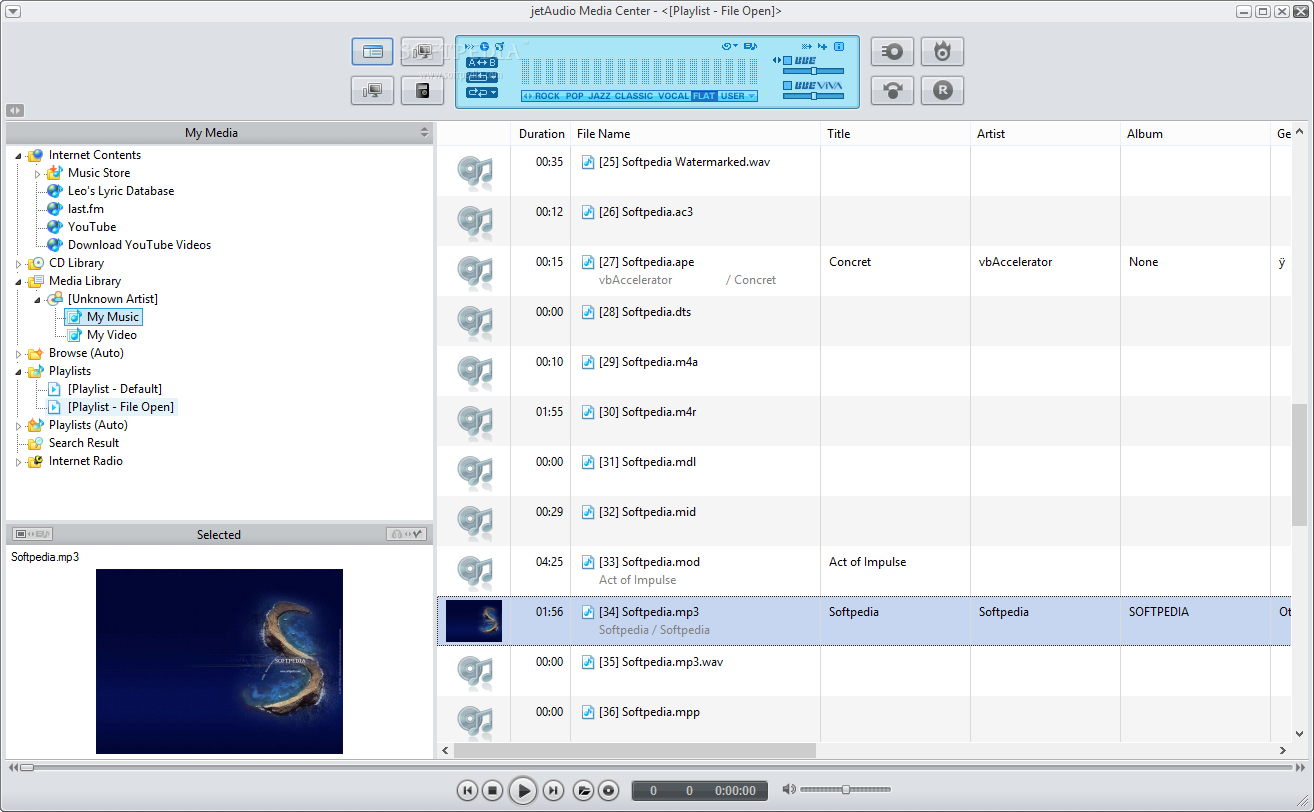Open the recording (R) tool icon
1314x812 pixels.
tap(942, 90)
